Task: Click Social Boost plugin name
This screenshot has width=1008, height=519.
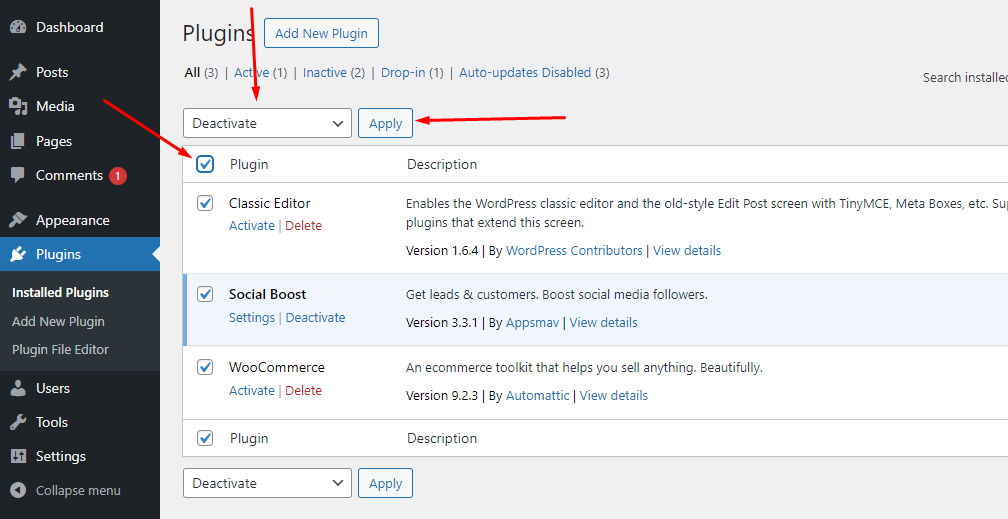Action: pos(267,295)
